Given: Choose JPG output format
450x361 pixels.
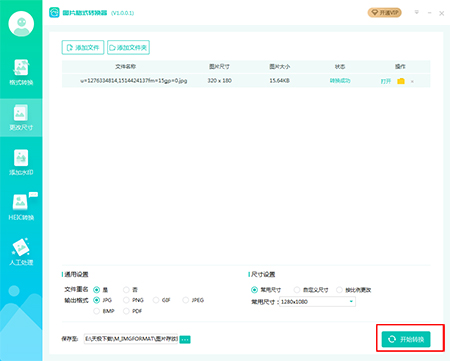Looking at the screenshot, I should click(96, 300).
